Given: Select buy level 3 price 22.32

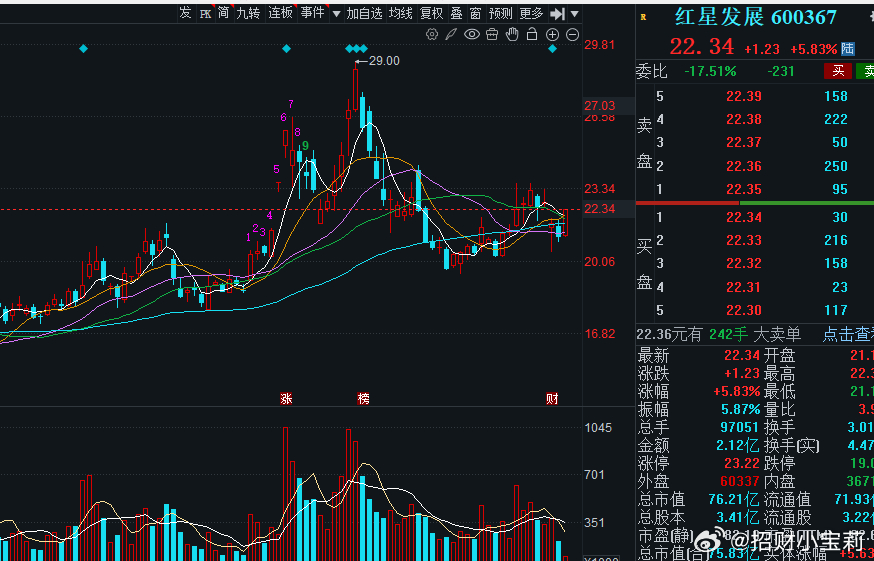Looking at the screenshot, I should (x=744, y=263).
